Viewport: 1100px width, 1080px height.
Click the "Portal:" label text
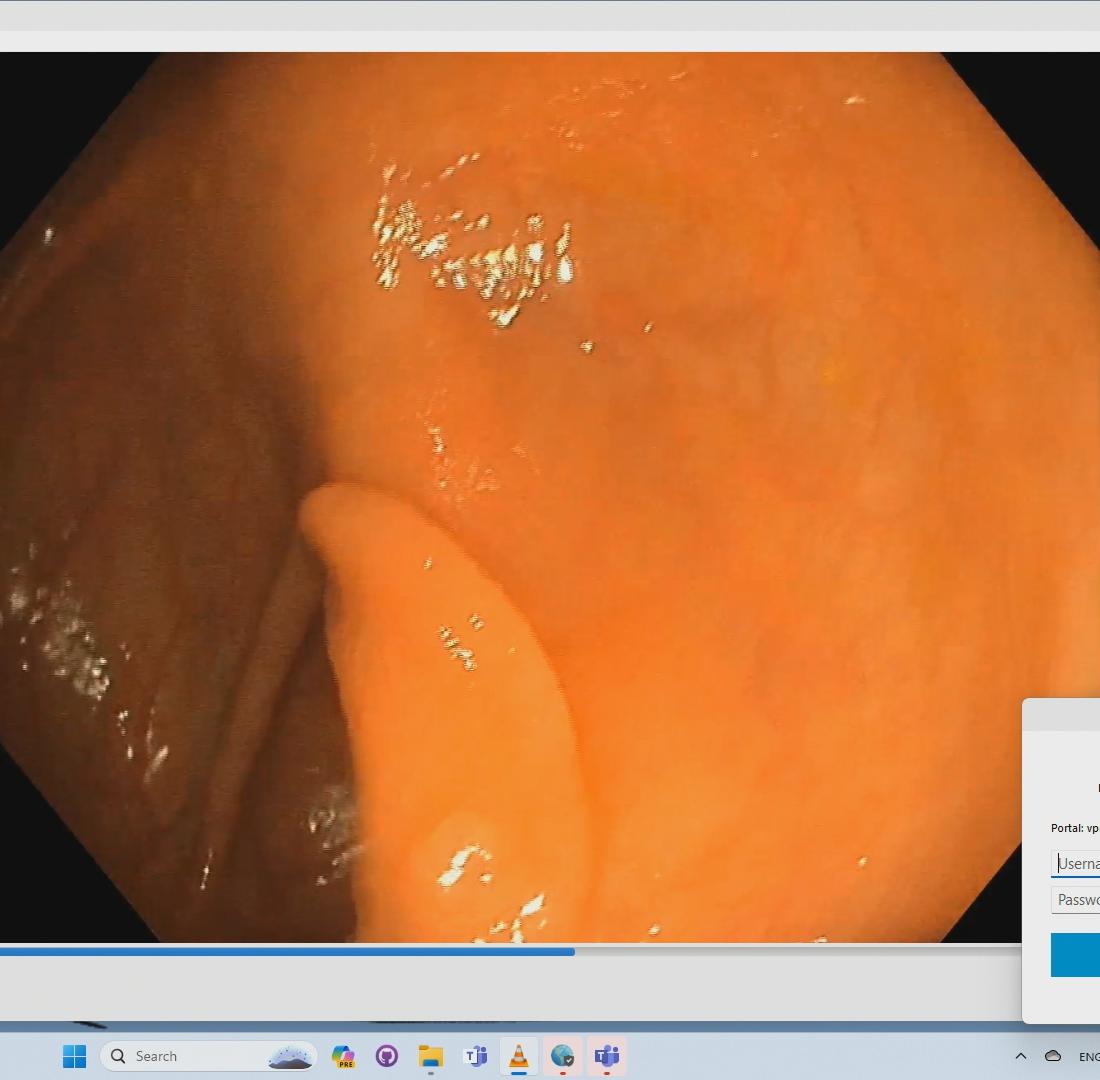[x=1067, y=828]
